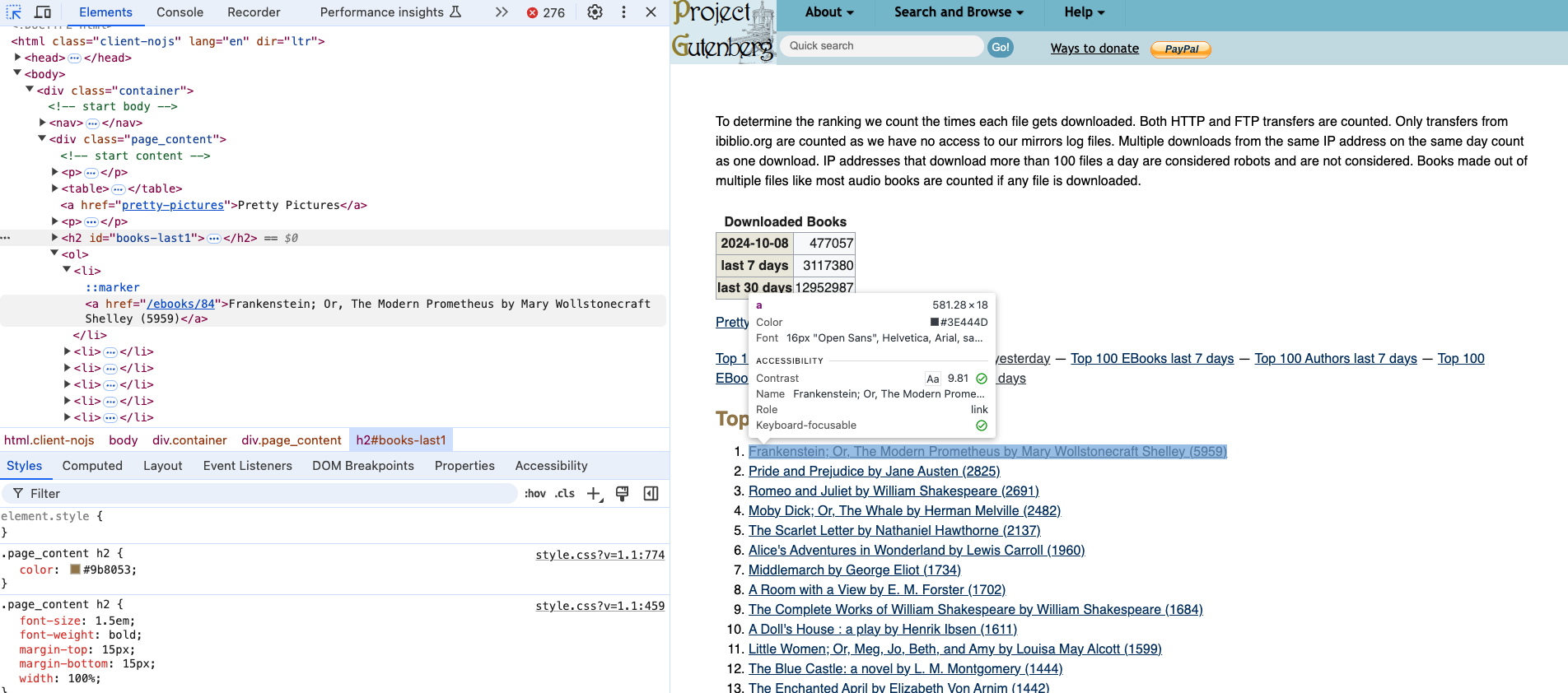Focus the Quick search input field
Image resolution: width=1568 pixels, height=693 pixels.
pos(881,46)
